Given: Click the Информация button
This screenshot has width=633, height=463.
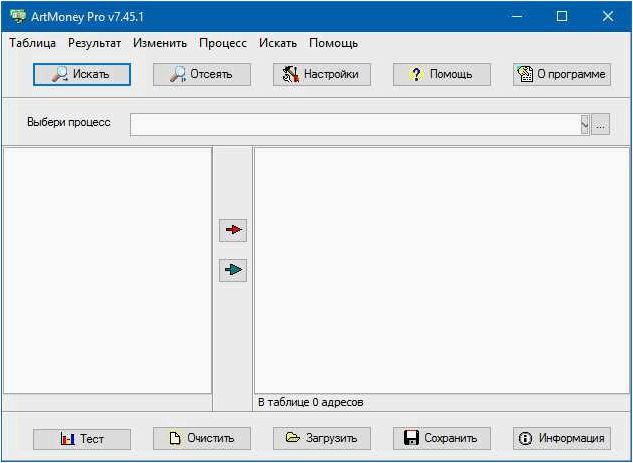Looking at the screenshot, I should 562,438.
